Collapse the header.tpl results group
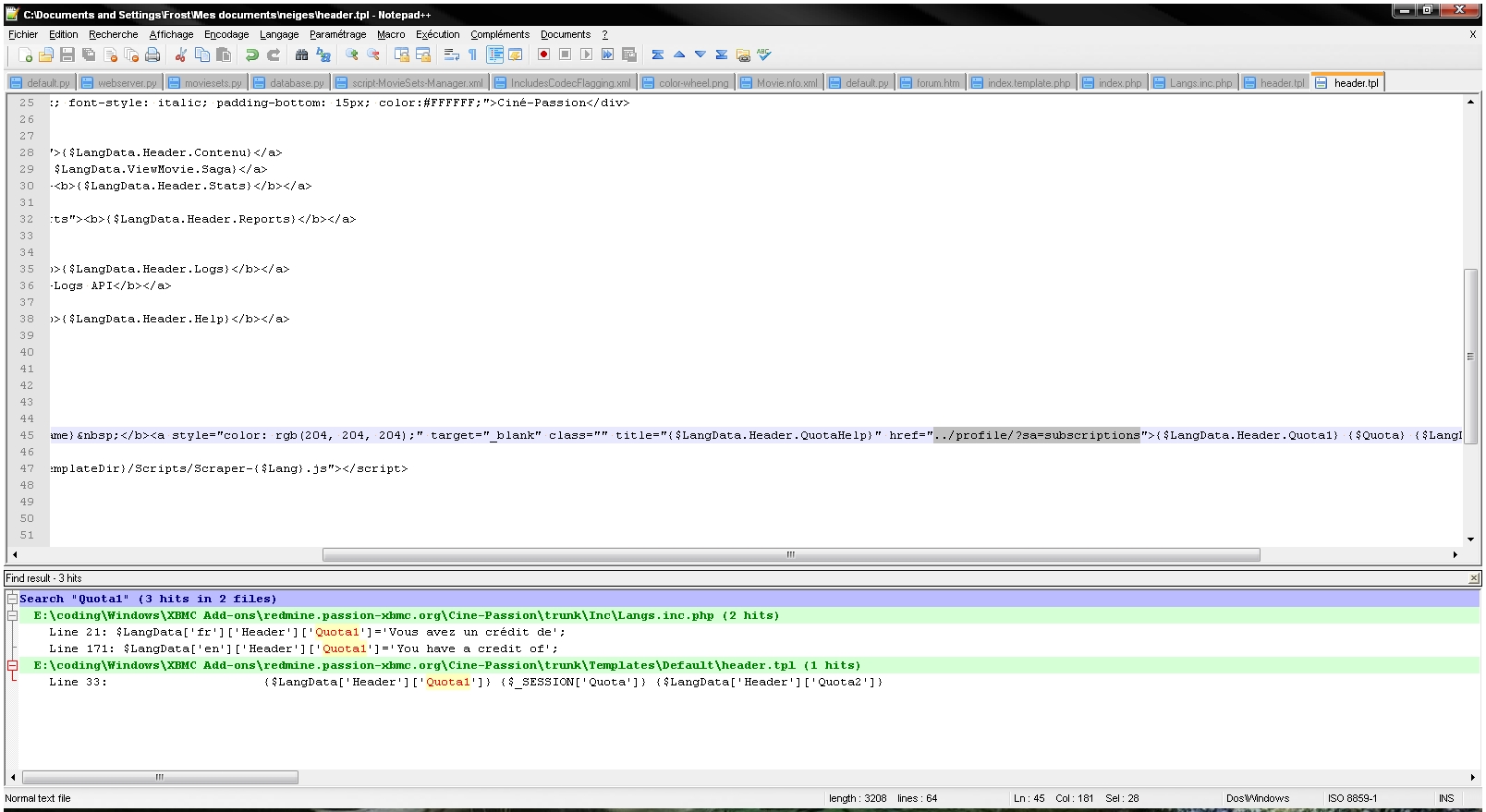Screen dimensions: 1486x812 pyautogui.click(x=12, y=665)
